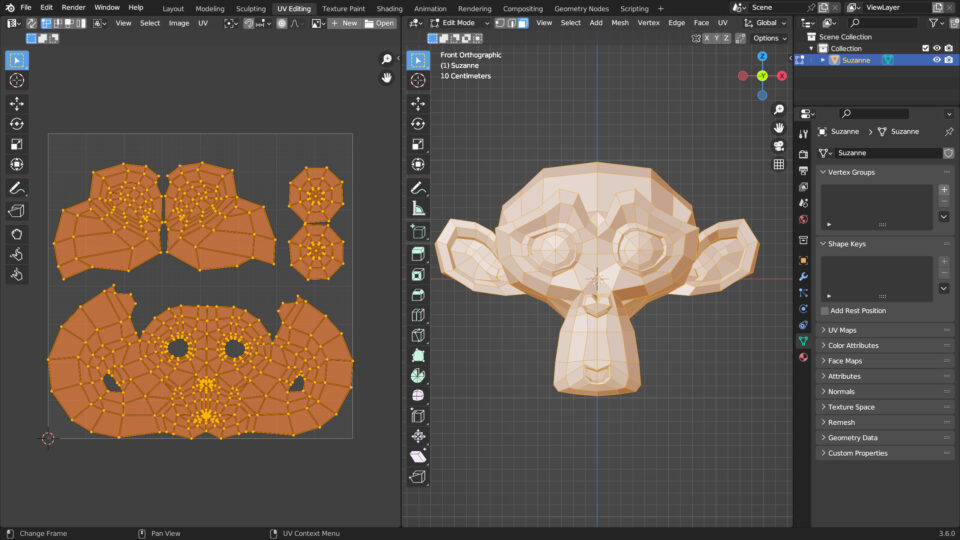This screenshot has height=540, width=960.
Task: Click the zoom magnifier in the UV editor
Action: click(386, 59)
